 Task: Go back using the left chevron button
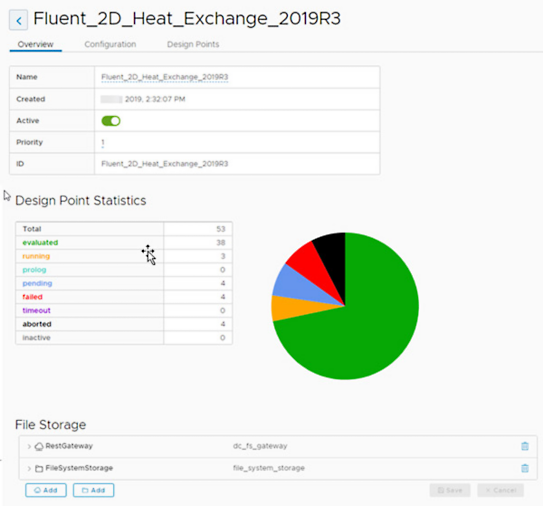pyautogui.click(x=18, y=20)
